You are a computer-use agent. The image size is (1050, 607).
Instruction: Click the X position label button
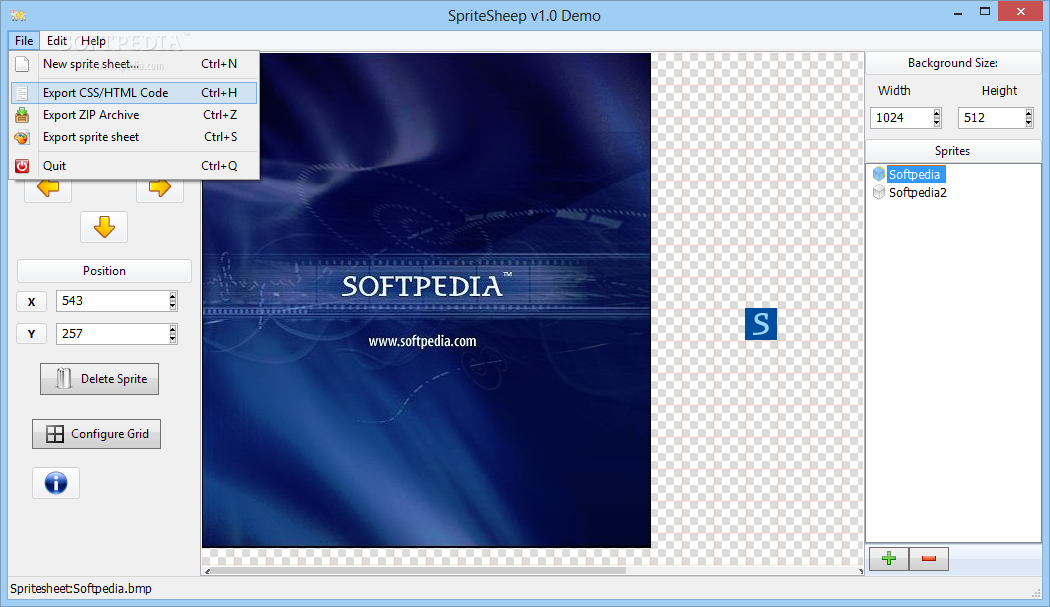tap(31, 301)
